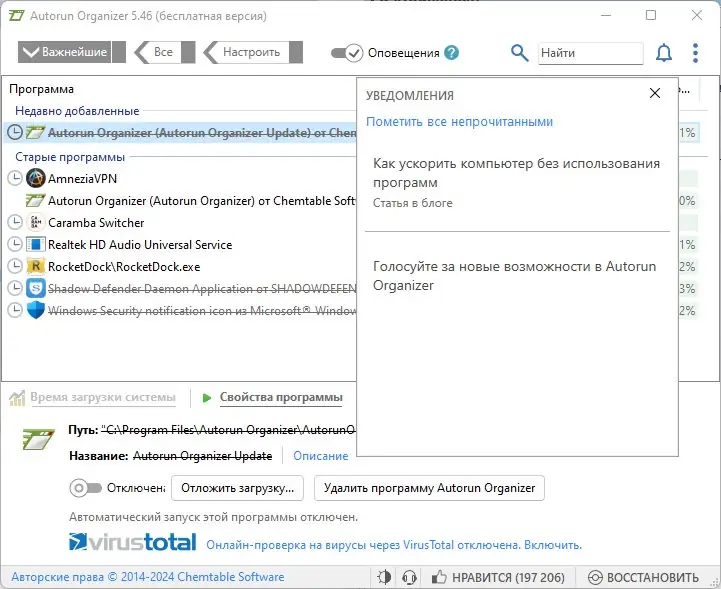The width and height of the screenshot is (721, 589).
Task: Select Shadow Defender Daemon Application row
Action: coord(202,289)
